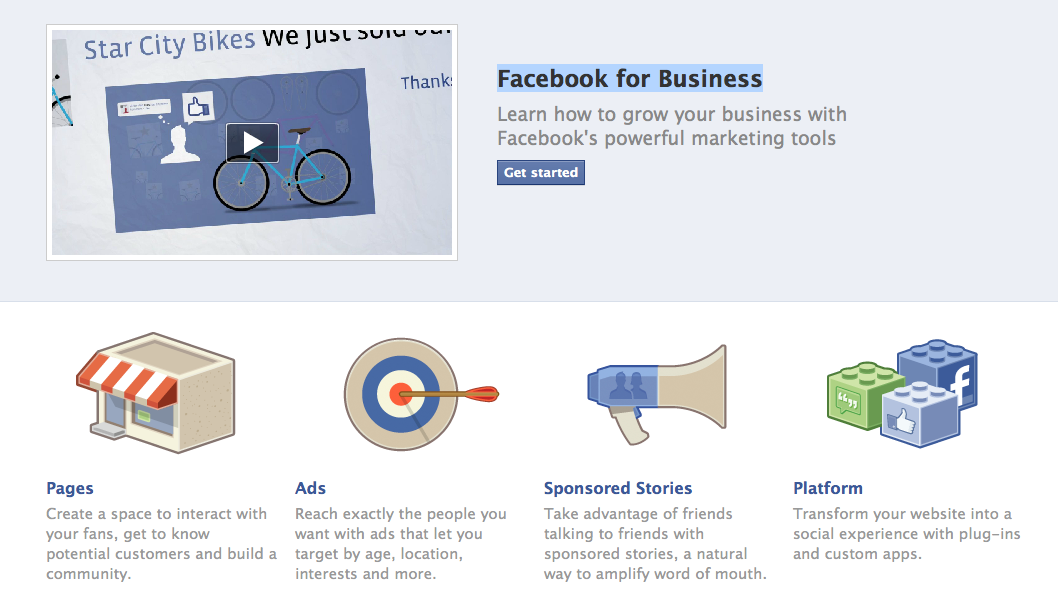This screenshot has height=594, width=1058.
Task: Click the profile silhouette in video thumbnail
Action: (x=181, y=146)
